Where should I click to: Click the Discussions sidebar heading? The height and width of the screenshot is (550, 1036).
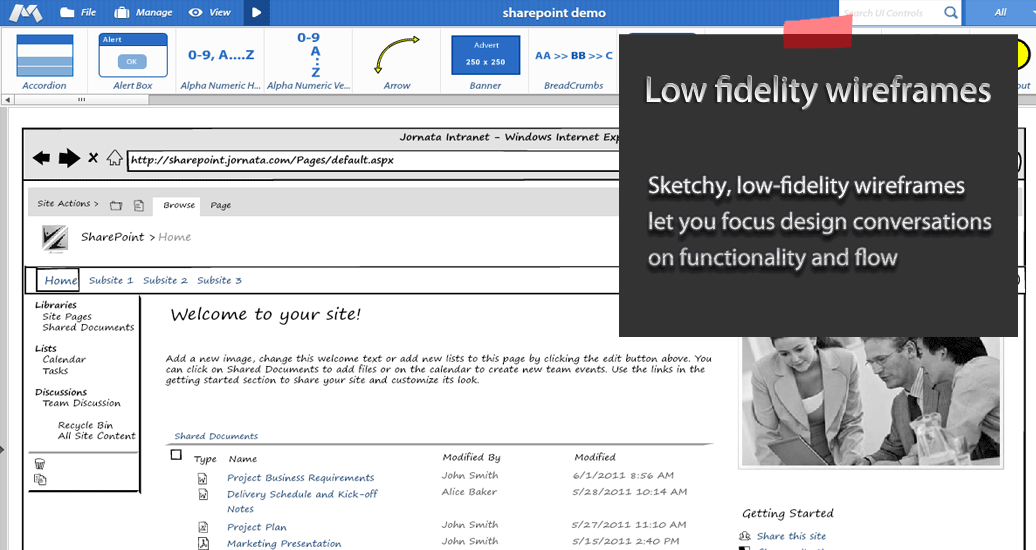point(61,392)
